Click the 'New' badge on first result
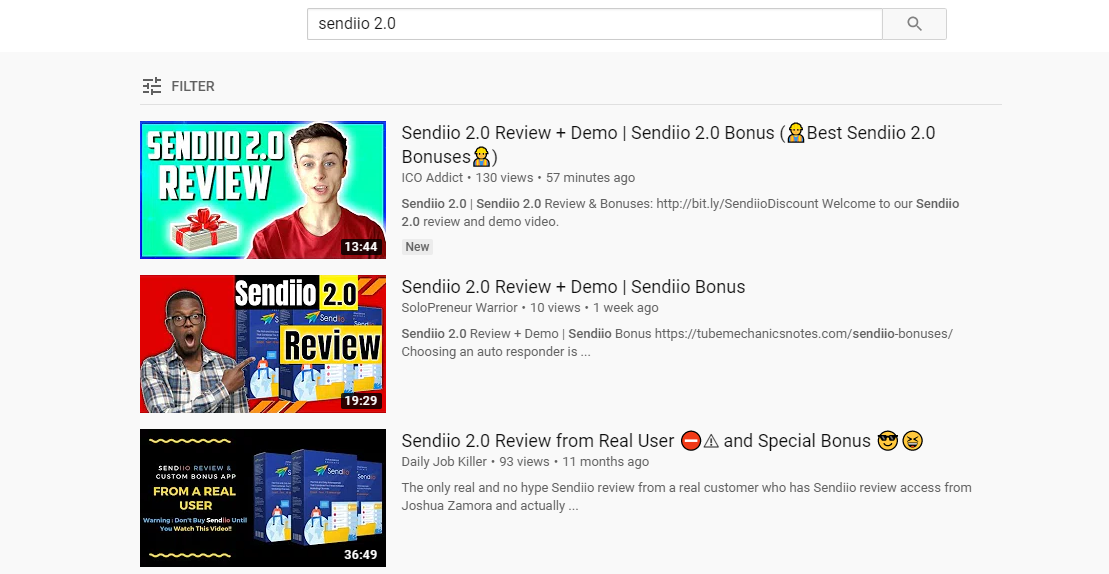 pyautogui.click(x=417, y=247)
